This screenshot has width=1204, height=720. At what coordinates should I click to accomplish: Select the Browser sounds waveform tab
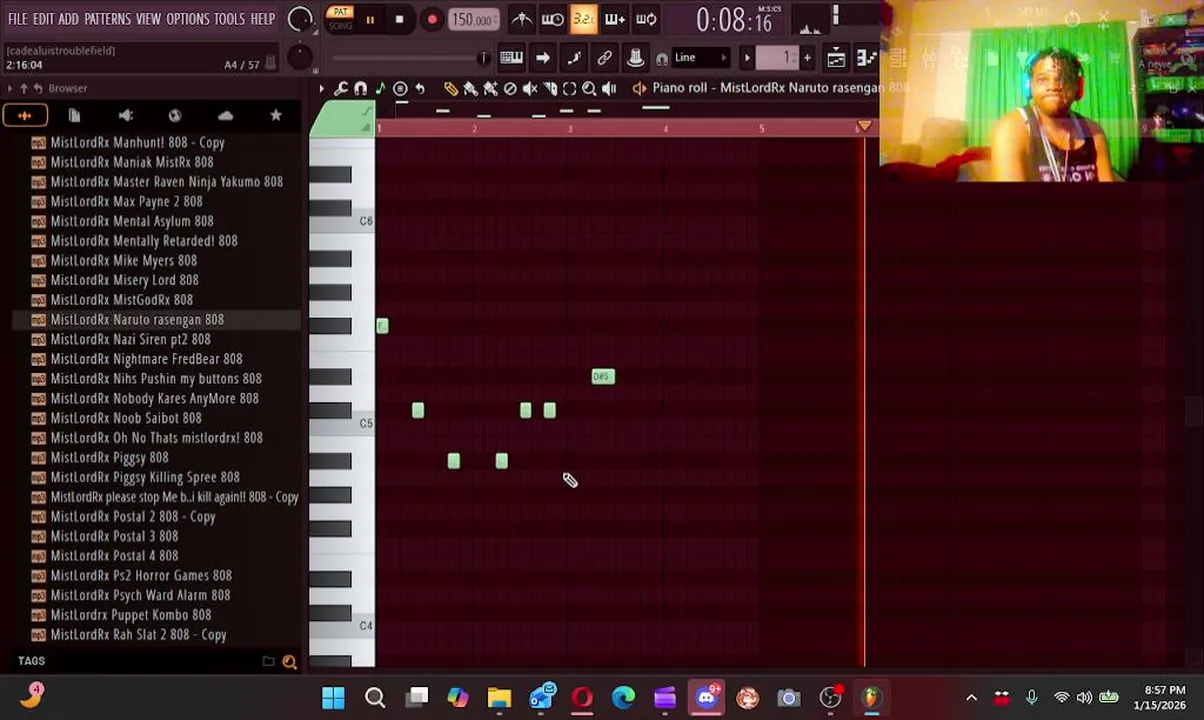[24, 116]
